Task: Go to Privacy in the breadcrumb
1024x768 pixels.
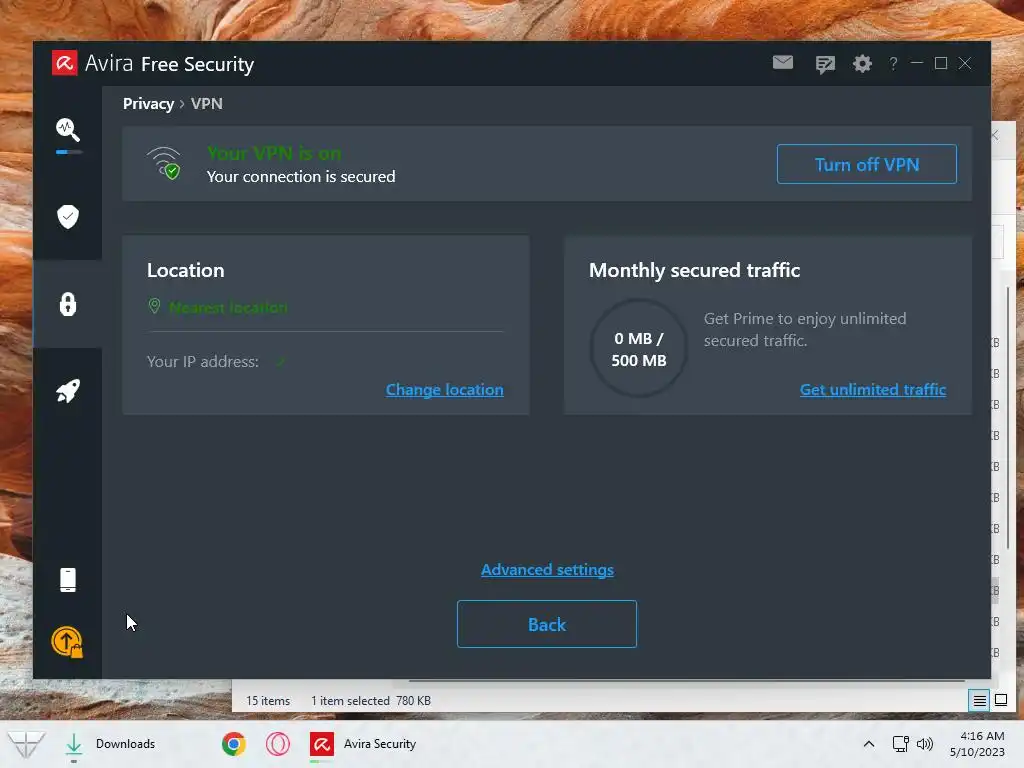Action: (x=148, y=104)
